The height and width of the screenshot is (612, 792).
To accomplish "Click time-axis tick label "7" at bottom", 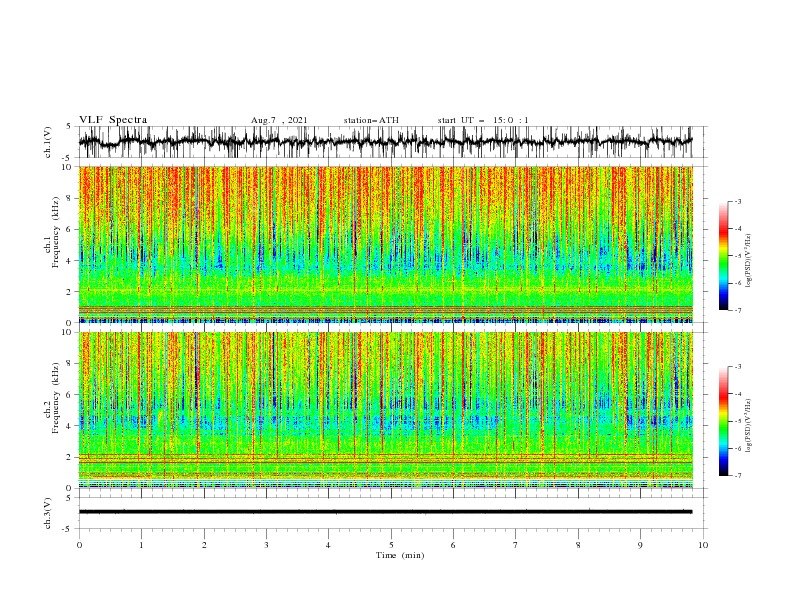I will coord(516,545).
